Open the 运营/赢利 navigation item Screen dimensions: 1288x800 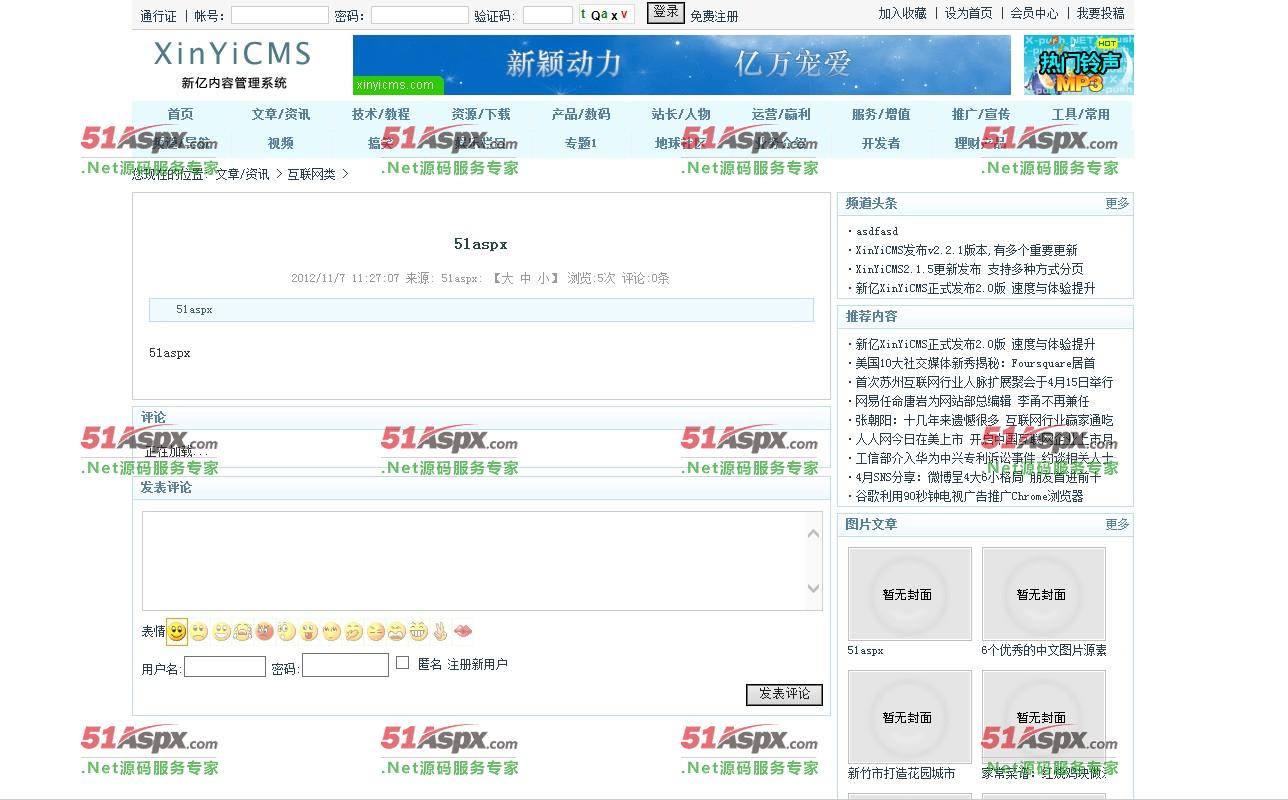click(781, 114)
